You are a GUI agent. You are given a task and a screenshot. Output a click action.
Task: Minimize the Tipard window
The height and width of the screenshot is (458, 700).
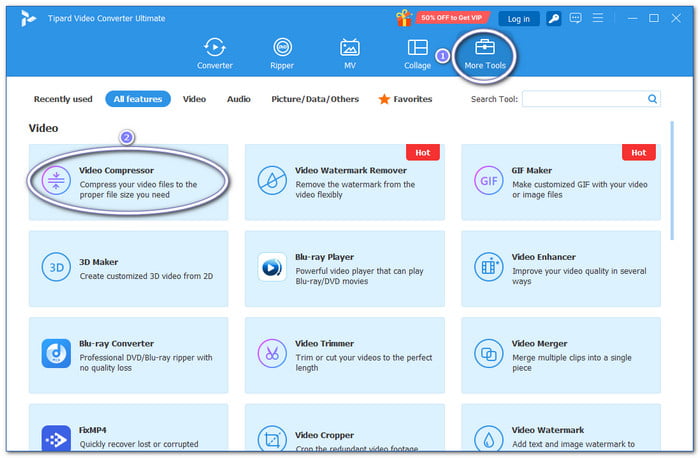(x=632, y=18)
